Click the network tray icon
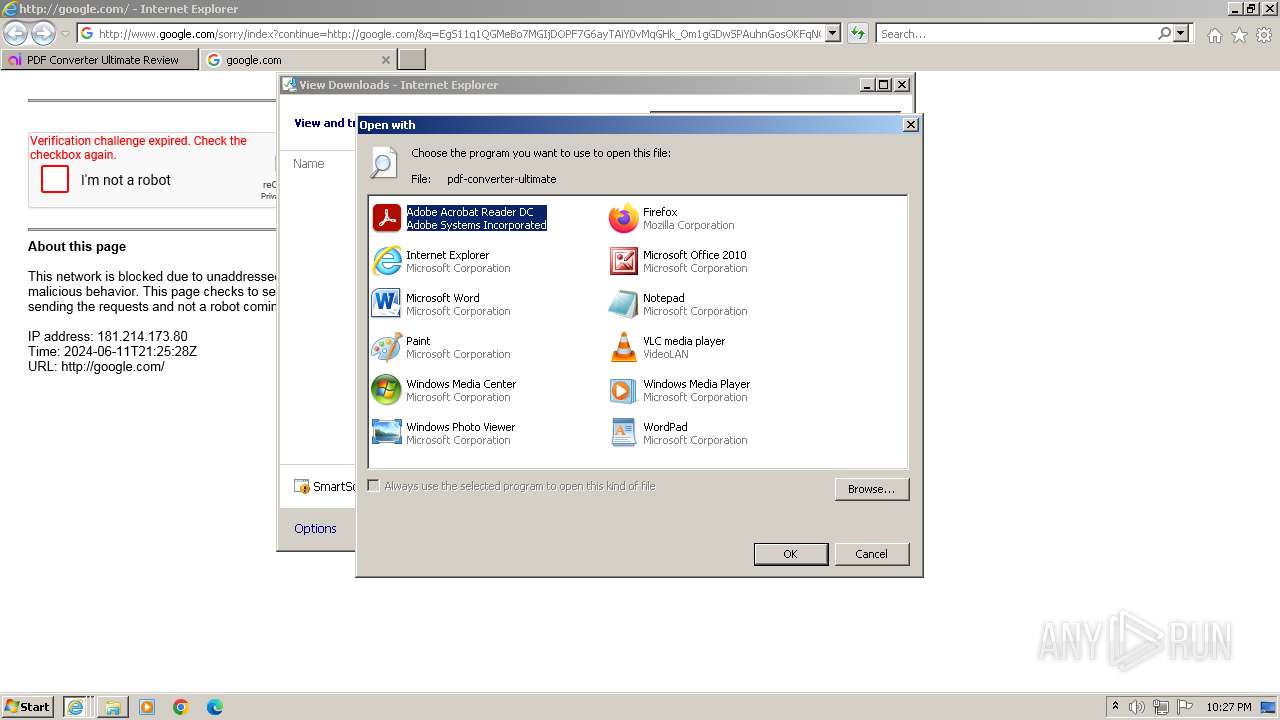 pyautogui.click(x=1161, y=707)
